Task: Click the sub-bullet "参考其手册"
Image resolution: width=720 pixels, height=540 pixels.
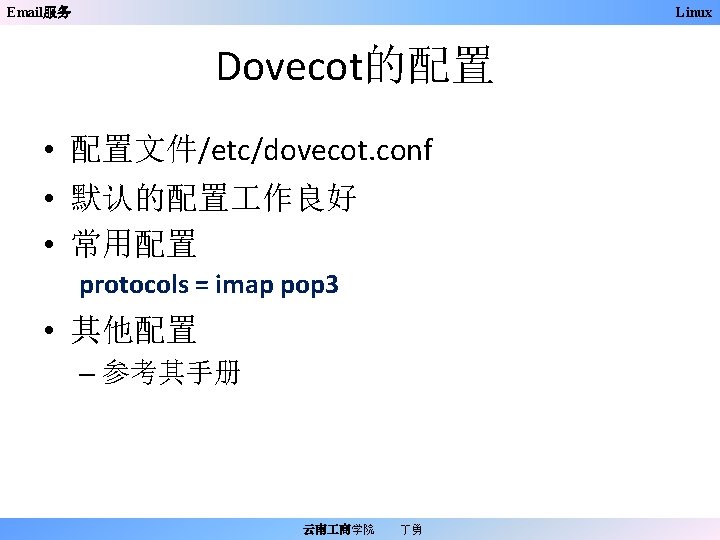Action: 171,372
